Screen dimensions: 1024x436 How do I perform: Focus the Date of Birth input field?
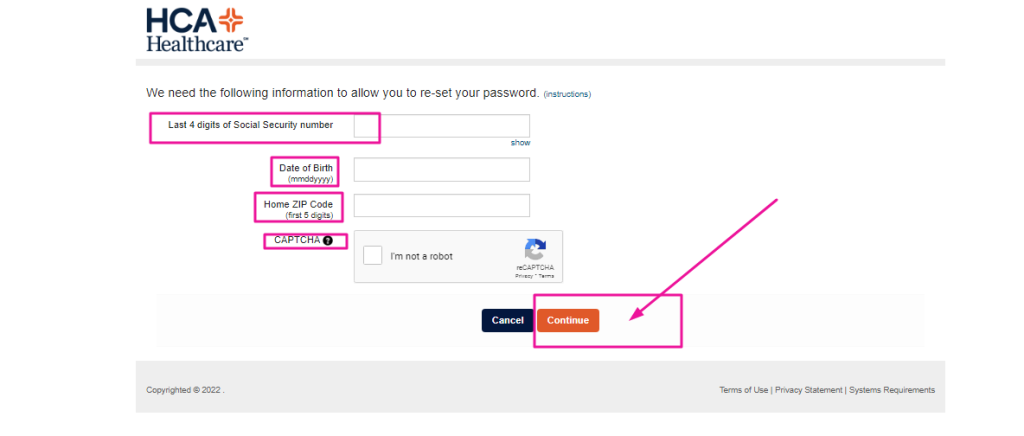[x=441, y=169]
